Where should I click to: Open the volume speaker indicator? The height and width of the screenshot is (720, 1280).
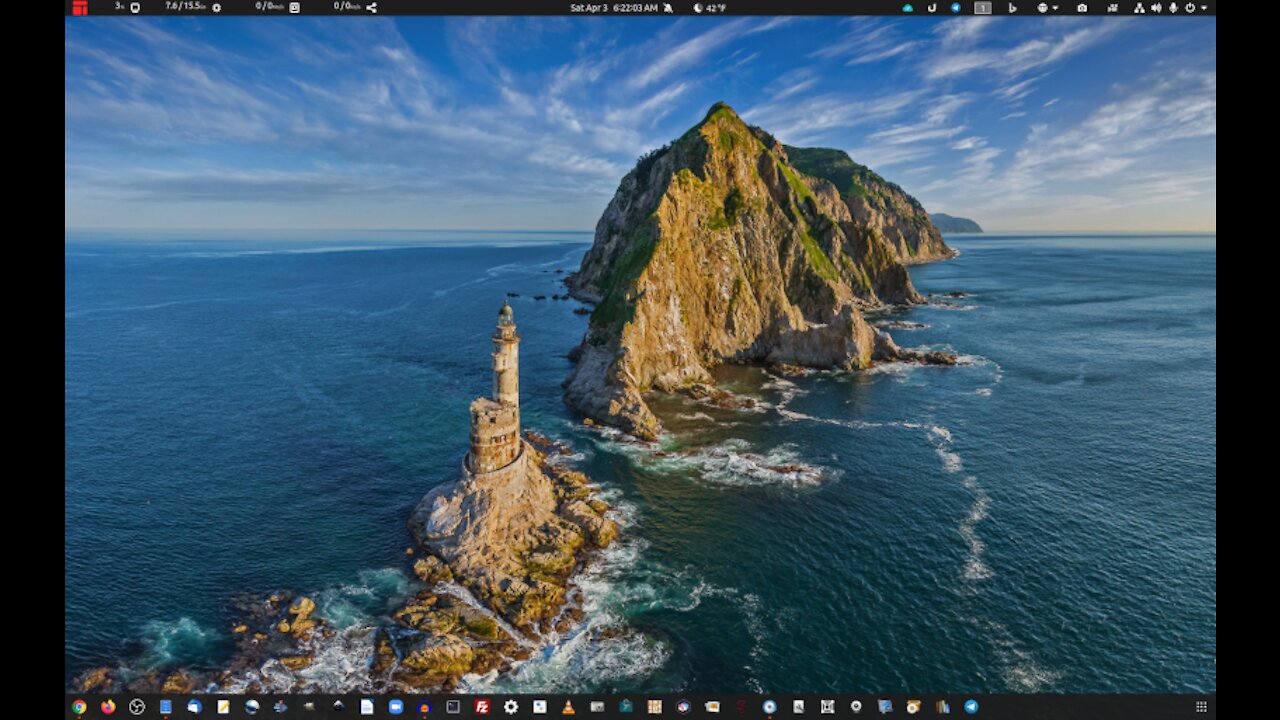coord(1156,8)
